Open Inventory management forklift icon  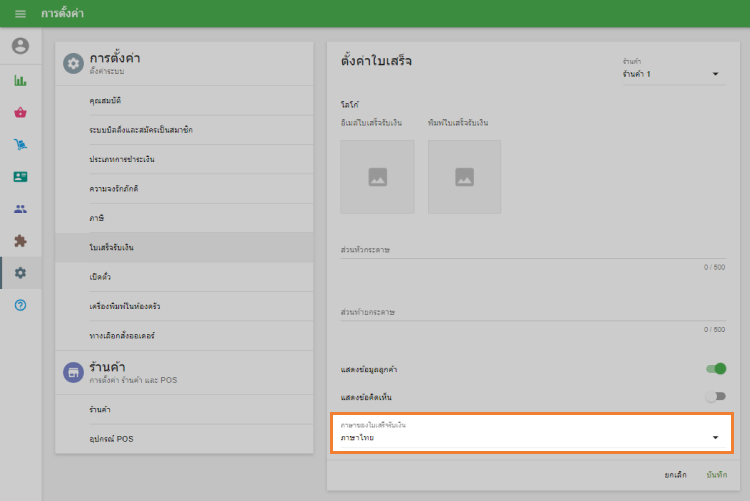[x=20, y=145]
